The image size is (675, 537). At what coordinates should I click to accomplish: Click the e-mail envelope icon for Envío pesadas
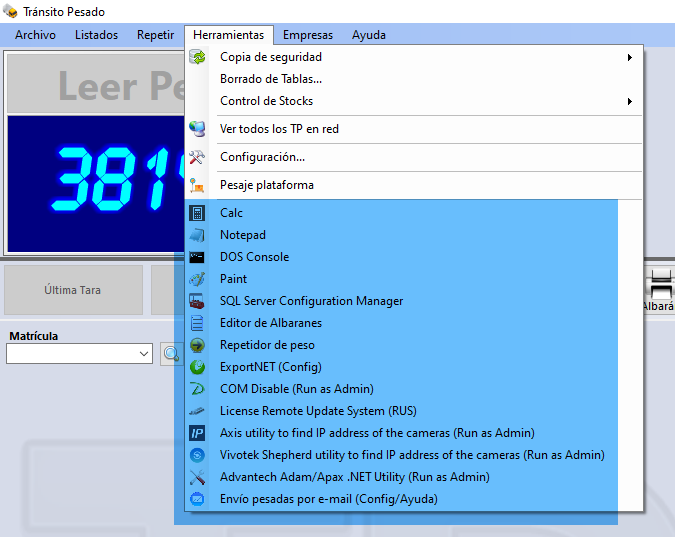[197, 499]
